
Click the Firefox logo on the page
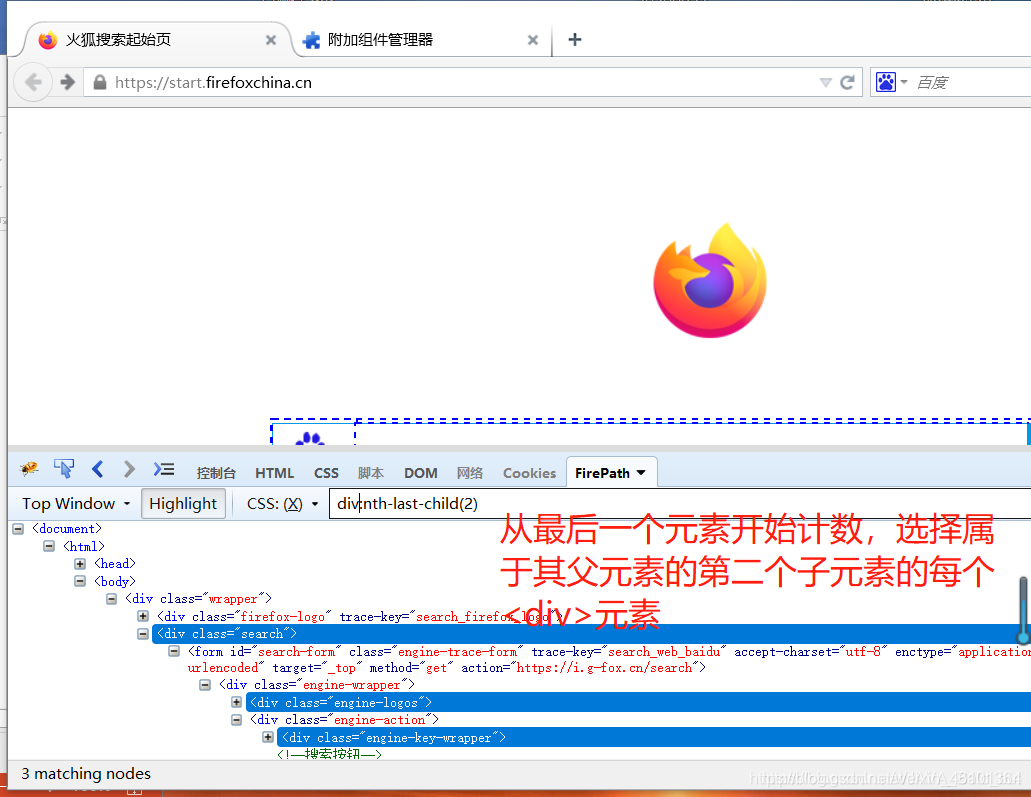point(710,280)
